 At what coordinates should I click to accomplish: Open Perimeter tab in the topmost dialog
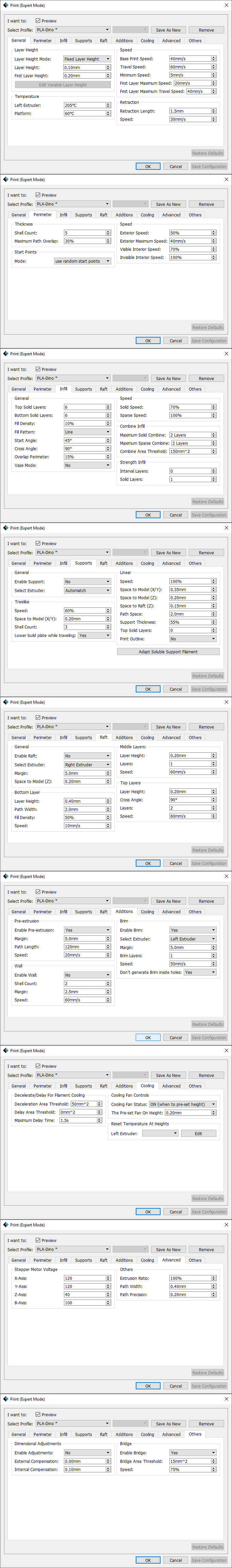pyautogui.click(x=43, y=41)
